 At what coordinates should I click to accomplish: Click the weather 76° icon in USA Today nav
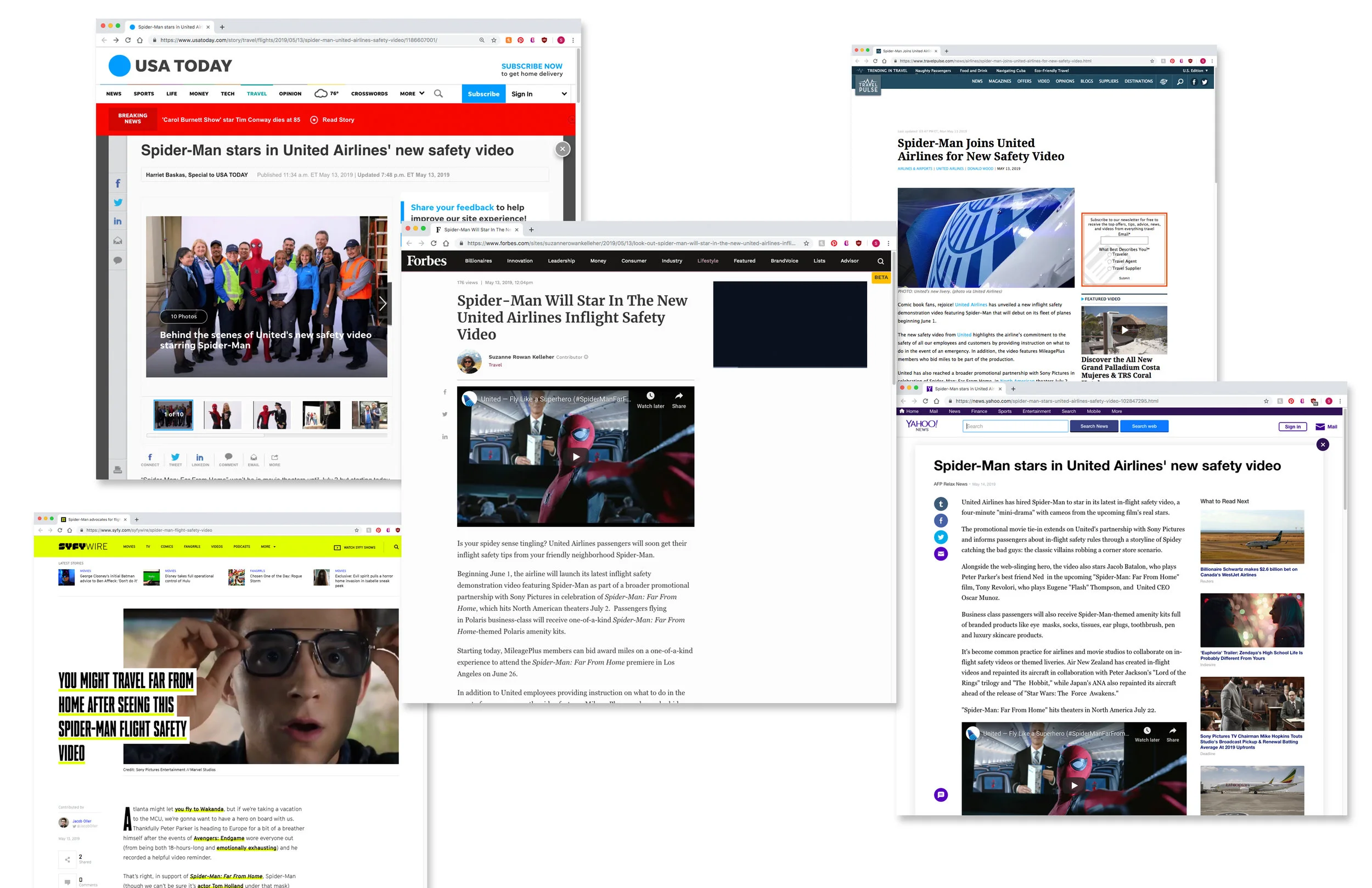327,93
